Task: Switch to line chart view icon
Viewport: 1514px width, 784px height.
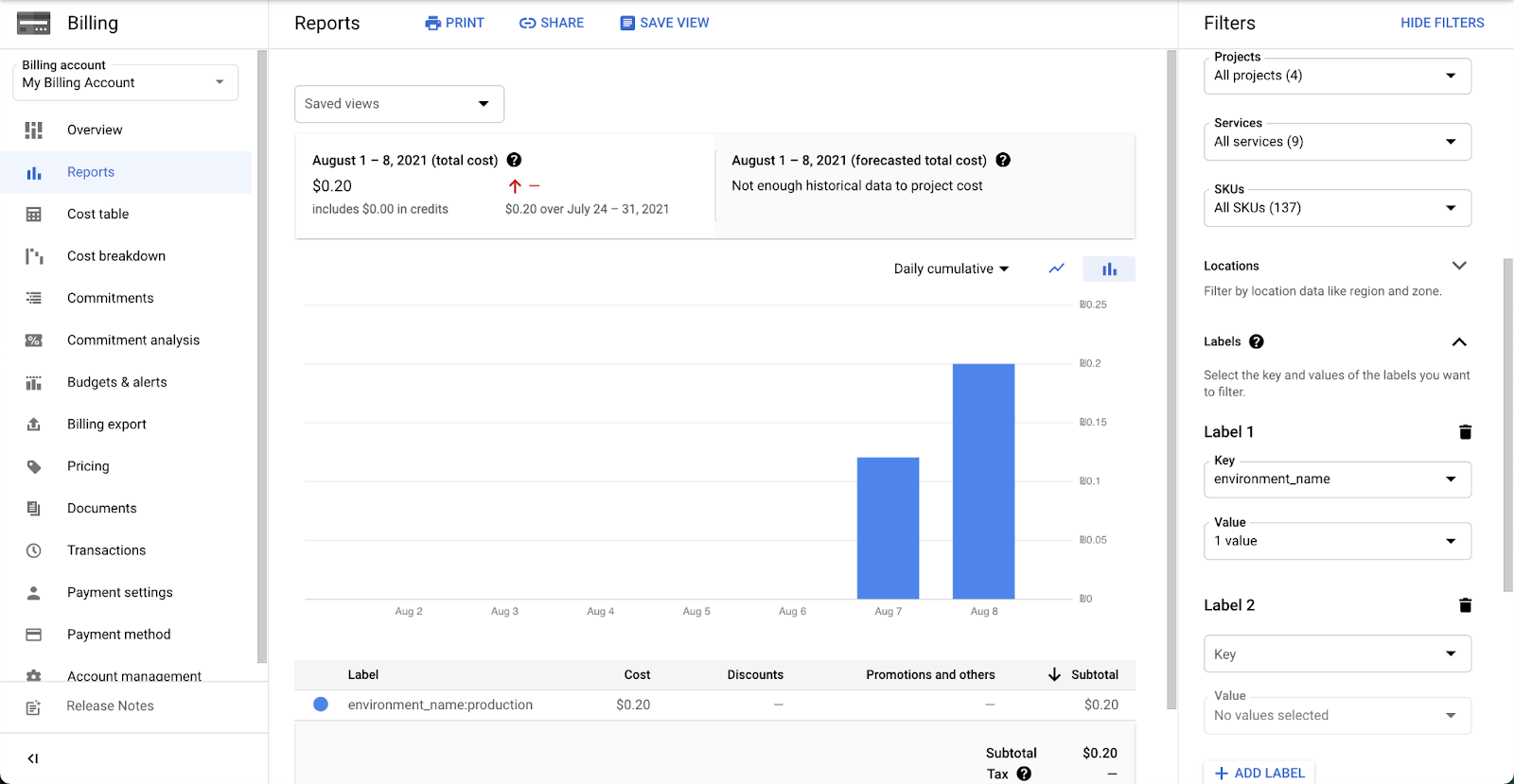Action: (1056, 269)
